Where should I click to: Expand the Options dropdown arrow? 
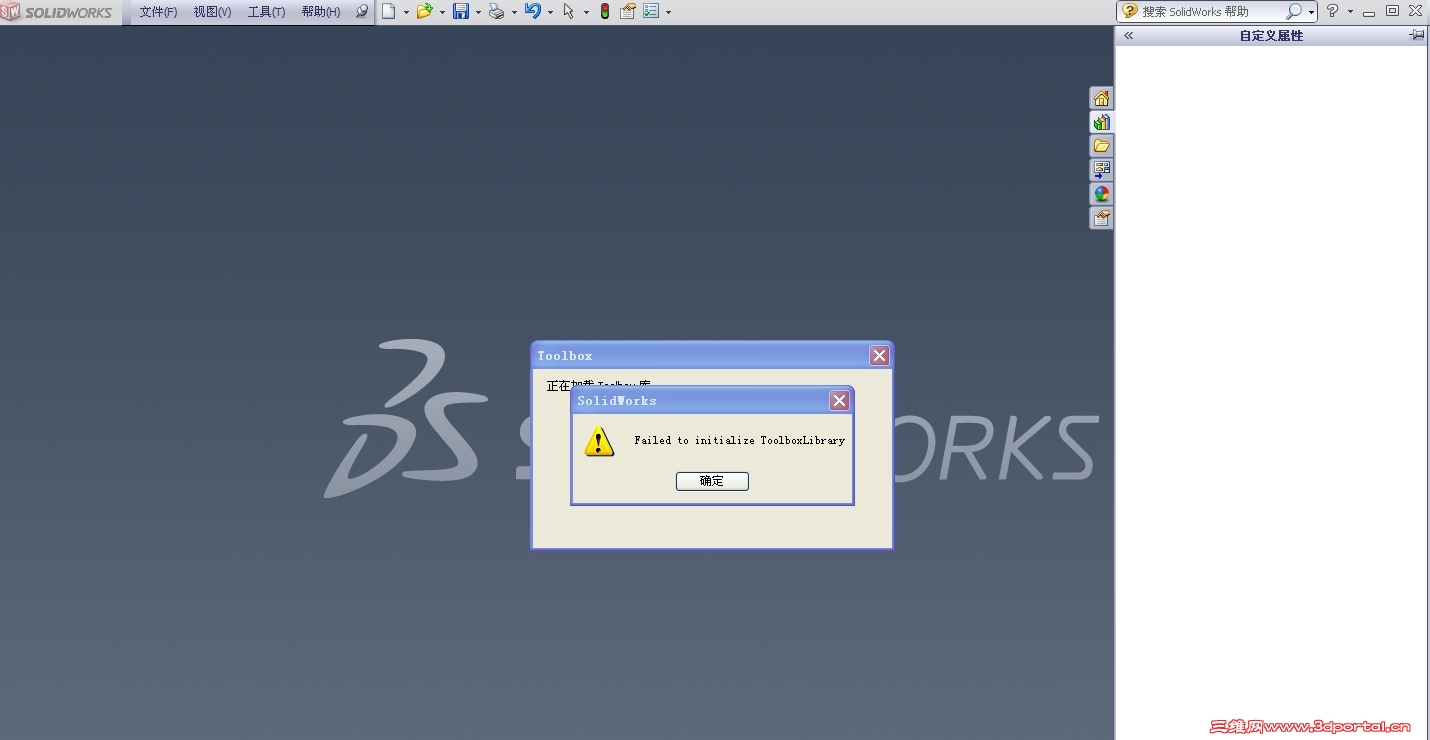pyautogui.click(x=668, y=13)
